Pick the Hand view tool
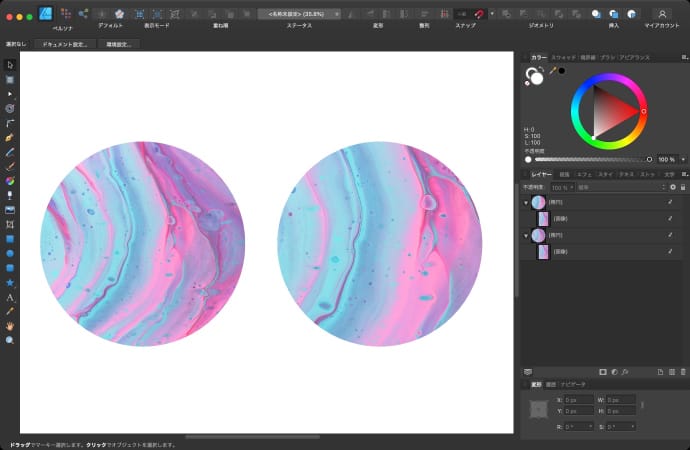 click(x=10, y=326)
